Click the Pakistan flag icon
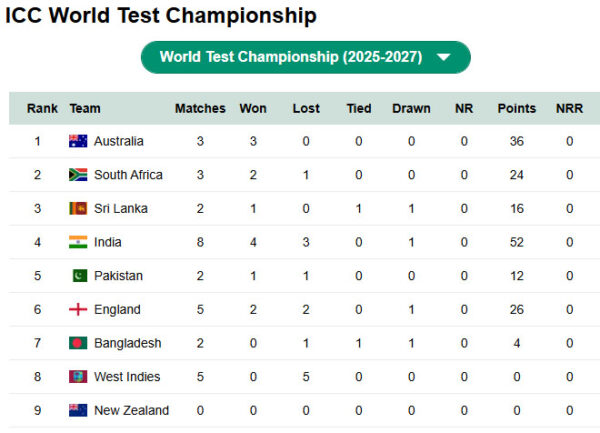This screenshot has width=600, height=433. click(78, 276)
